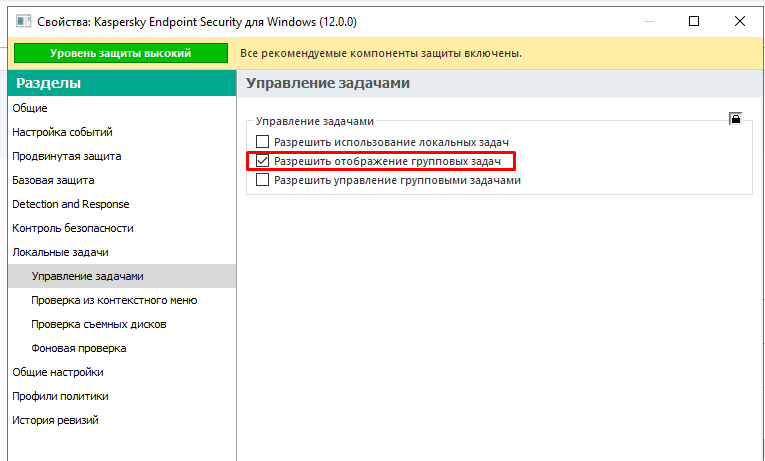Click the 'Управление задачами' page heading

pyautogui.click(x=327, y=83)
